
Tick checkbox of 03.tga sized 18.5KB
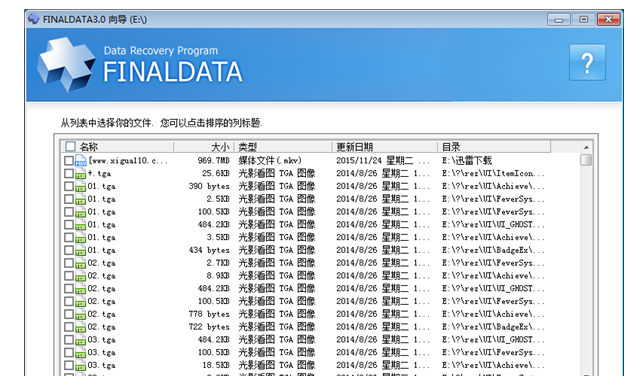(x=69, y=366)
